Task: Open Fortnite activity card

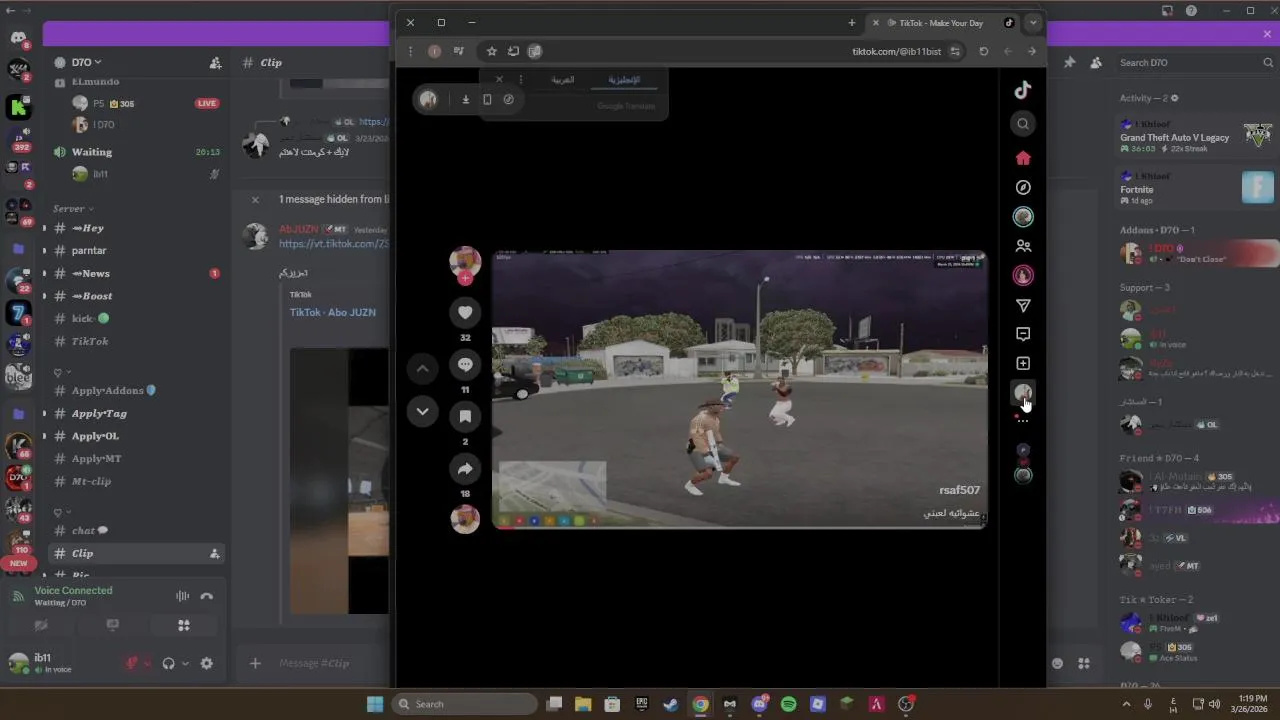Action: pyautogui.click(x=1196, y=187)
